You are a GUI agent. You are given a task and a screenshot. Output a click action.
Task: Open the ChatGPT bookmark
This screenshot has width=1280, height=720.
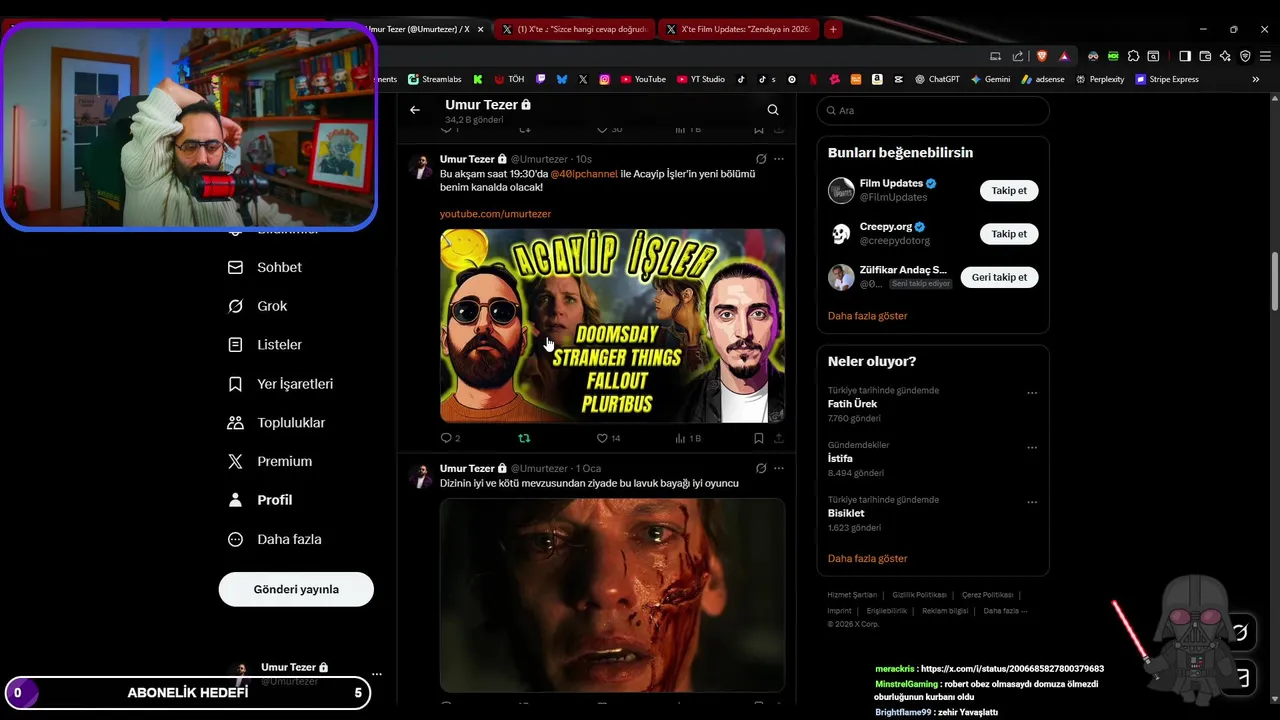[x=937, y=79]
